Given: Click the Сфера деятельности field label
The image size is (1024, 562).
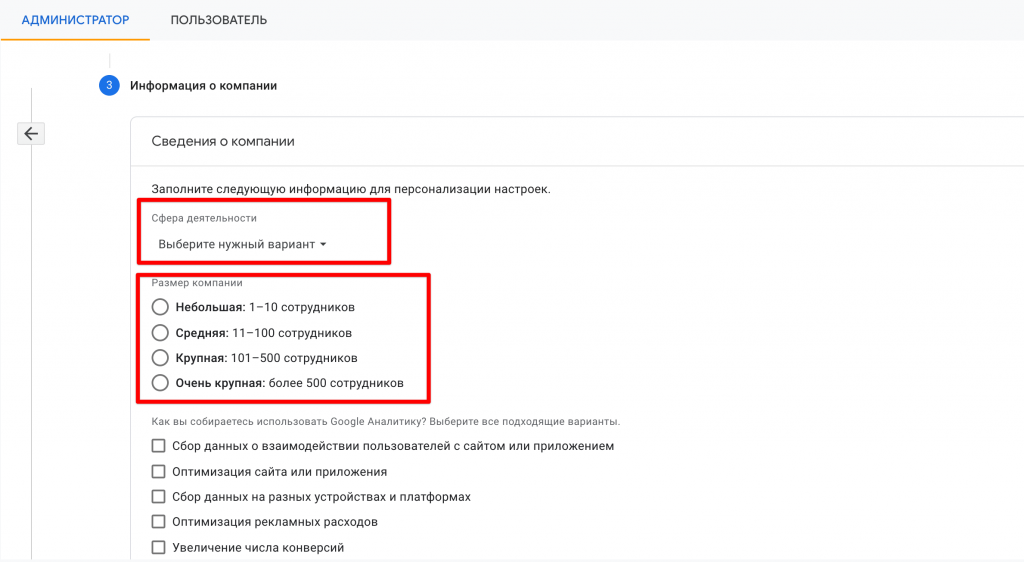Looking at the screenshot, I should click(x=204, y=217).
